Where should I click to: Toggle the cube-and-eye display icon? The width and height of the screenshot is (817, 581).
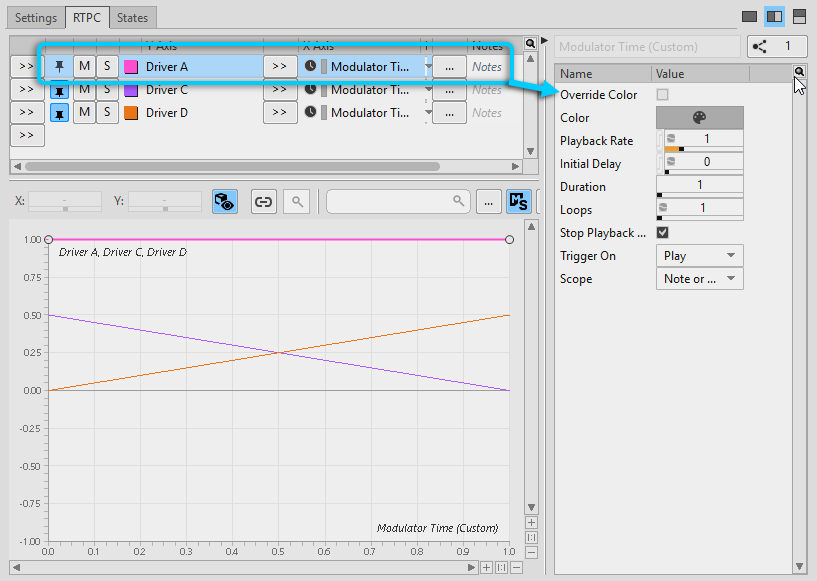[x=225, y=202]
